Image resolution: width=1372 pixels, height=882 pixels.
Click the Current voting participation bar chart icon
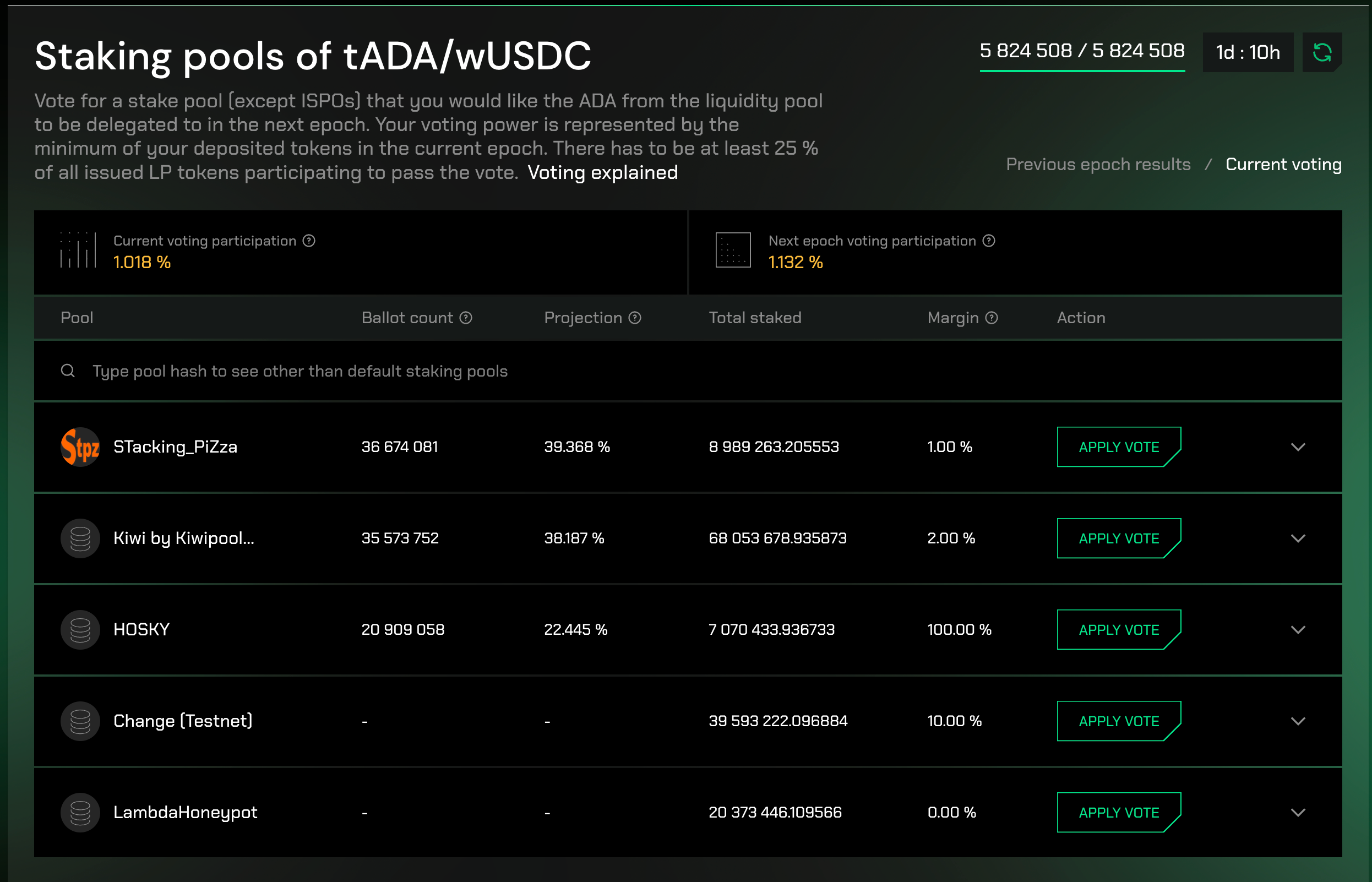click(x=78, y=250)
